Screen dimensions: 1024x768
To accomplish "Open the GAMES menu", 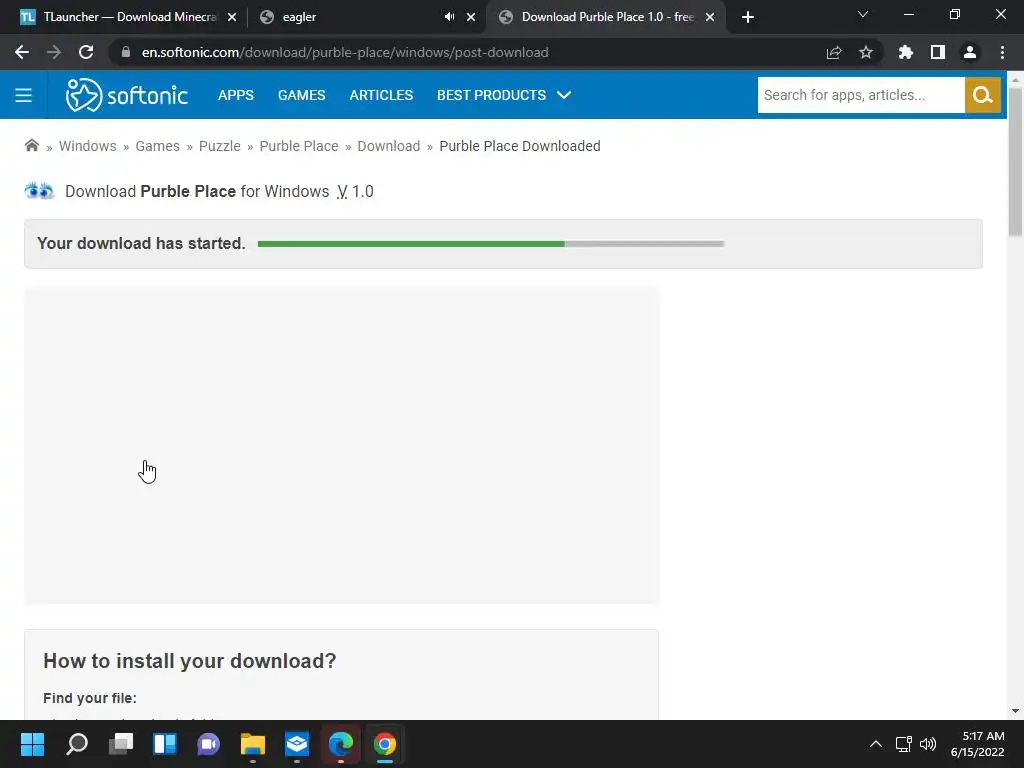I will coord(301,95).
